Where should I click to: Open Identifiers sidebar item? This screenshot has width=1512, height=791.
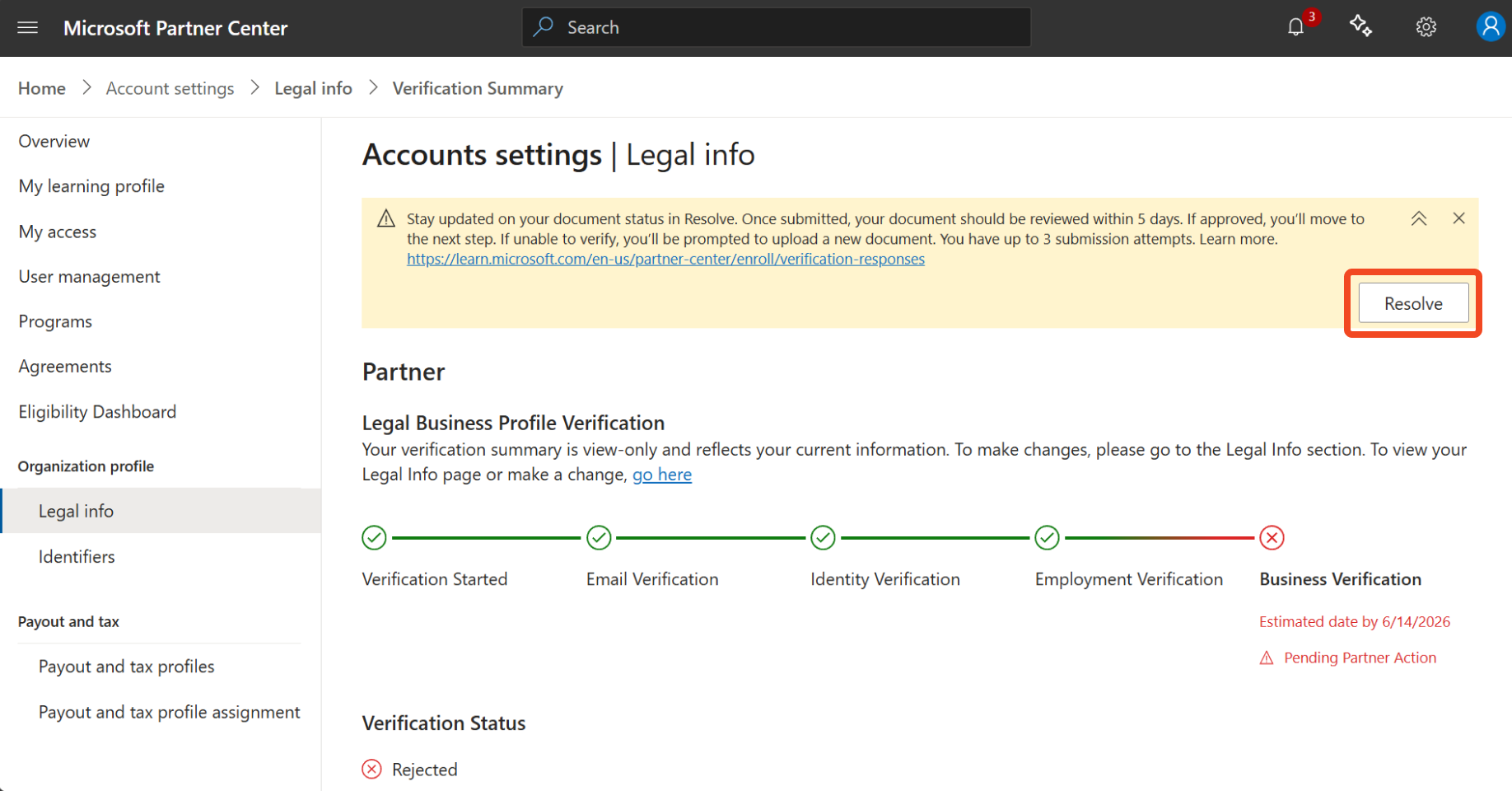[77, 557]
